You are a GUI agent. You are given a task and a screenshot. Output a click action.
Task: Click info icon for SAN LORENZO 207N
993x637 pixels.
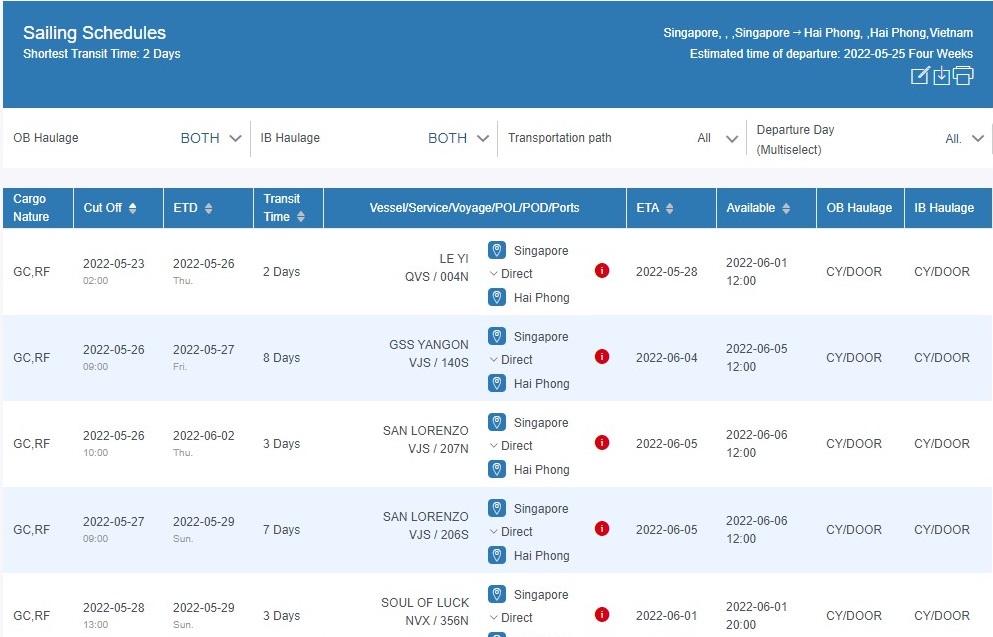click(x=602, y=443)
